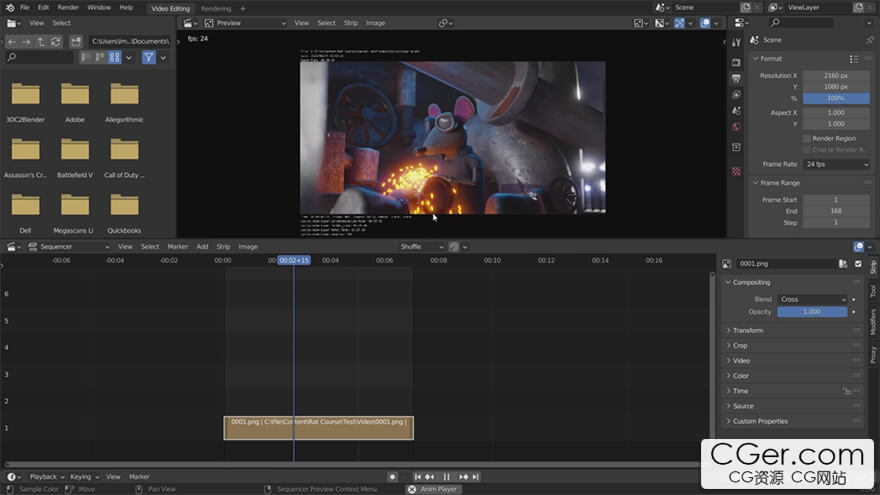Screen dimensions: 880x495
Task: Switch file browser to thumbnail display mode
Action: pos(114,57)
